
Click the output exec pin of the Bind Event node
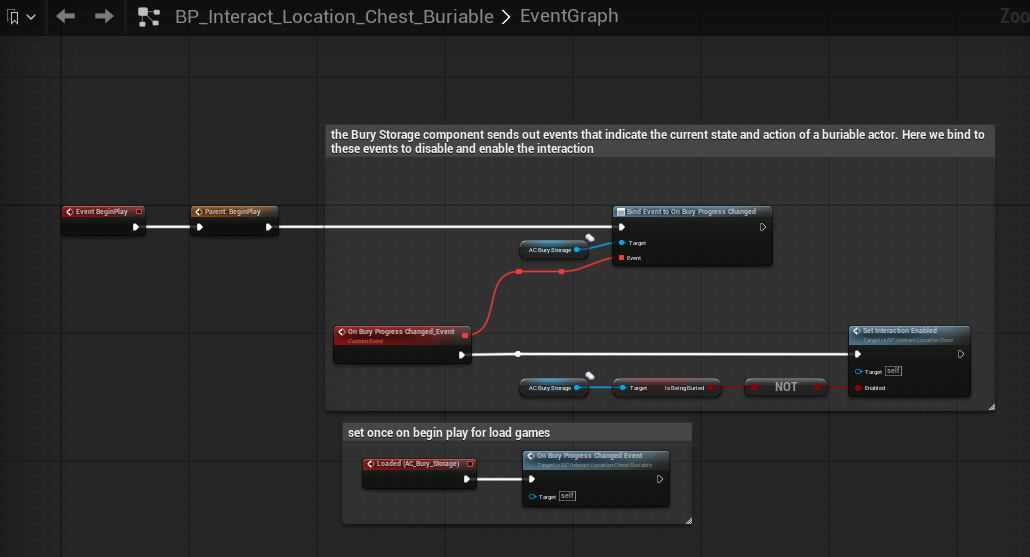click(x=762, y=227)
